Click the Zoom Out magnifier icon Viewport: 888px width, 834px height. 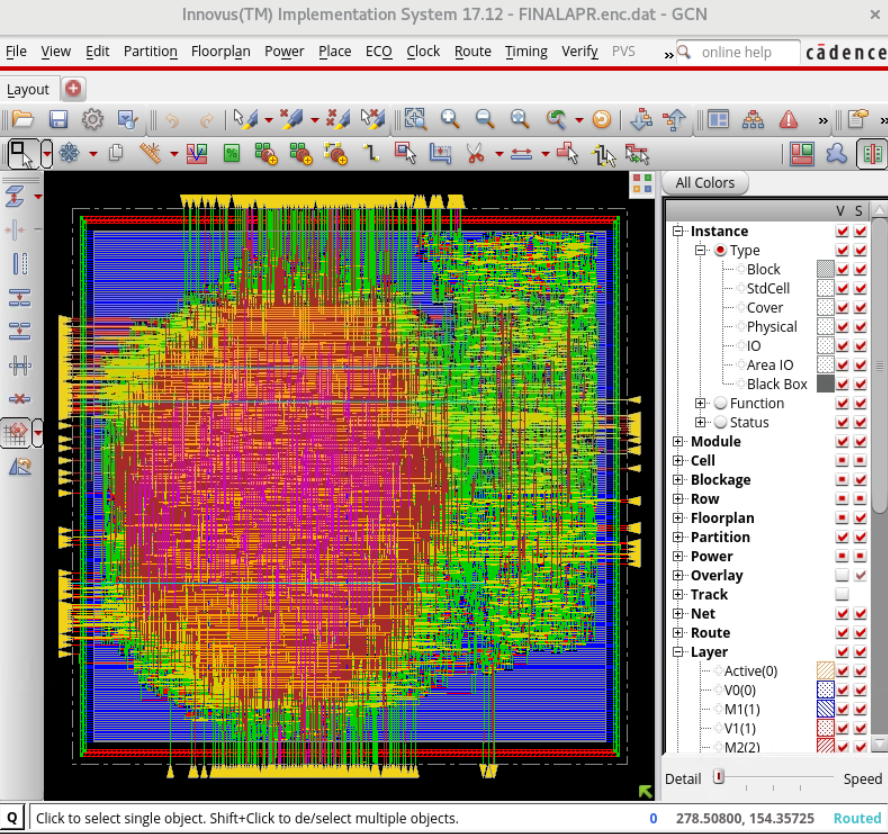(485, 119)
